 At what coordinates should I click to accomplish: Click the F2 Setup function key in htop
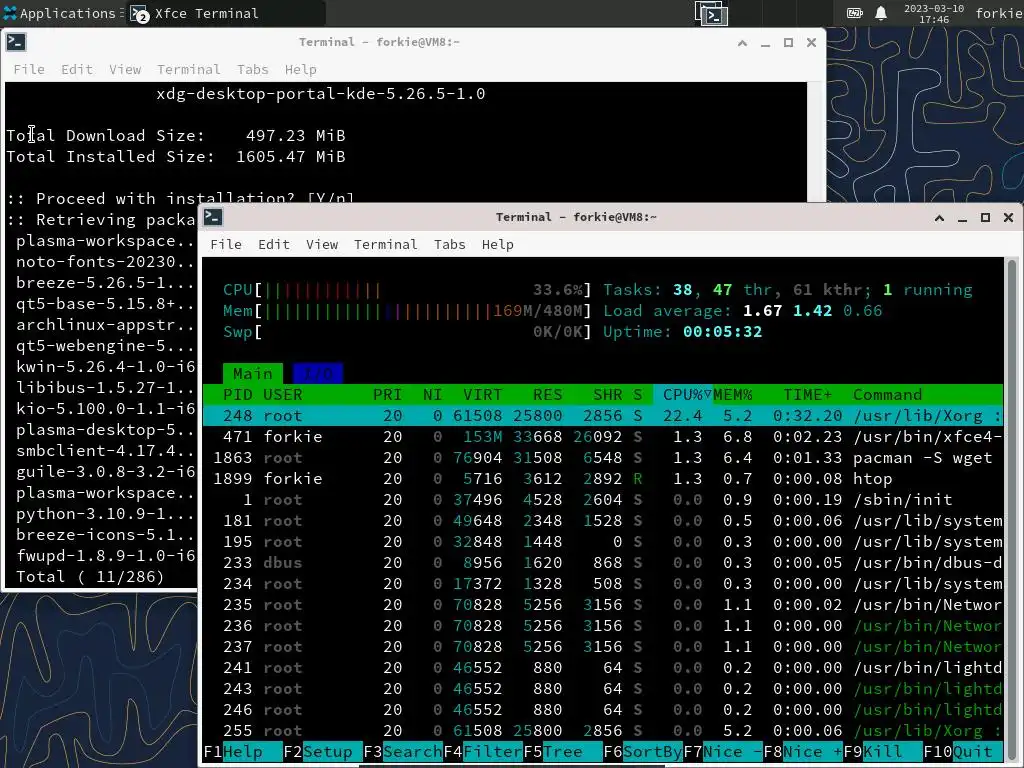(323, 752)
